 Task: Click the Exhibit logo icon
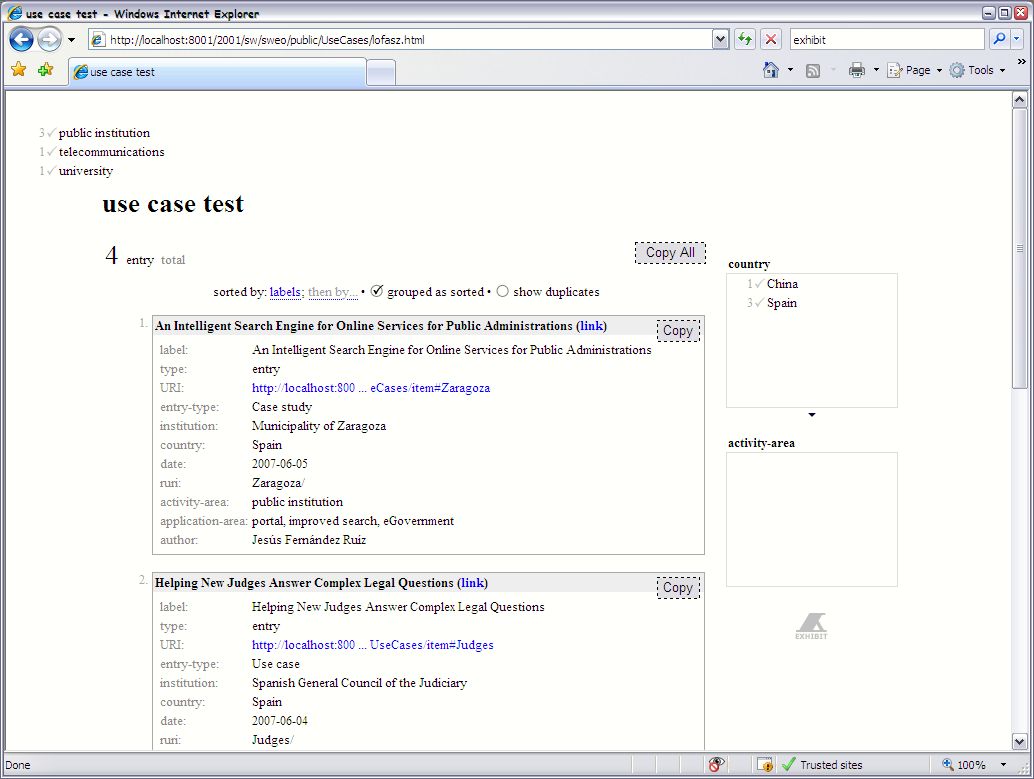[x=811, y=626]
